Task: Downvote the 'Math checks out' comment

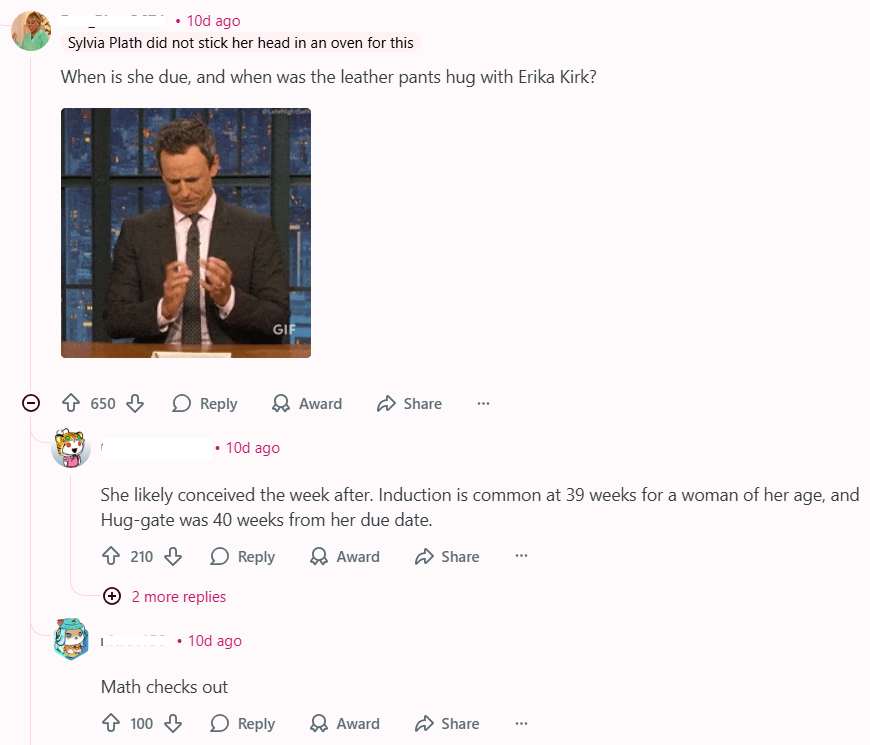Action: click(173, 723)
